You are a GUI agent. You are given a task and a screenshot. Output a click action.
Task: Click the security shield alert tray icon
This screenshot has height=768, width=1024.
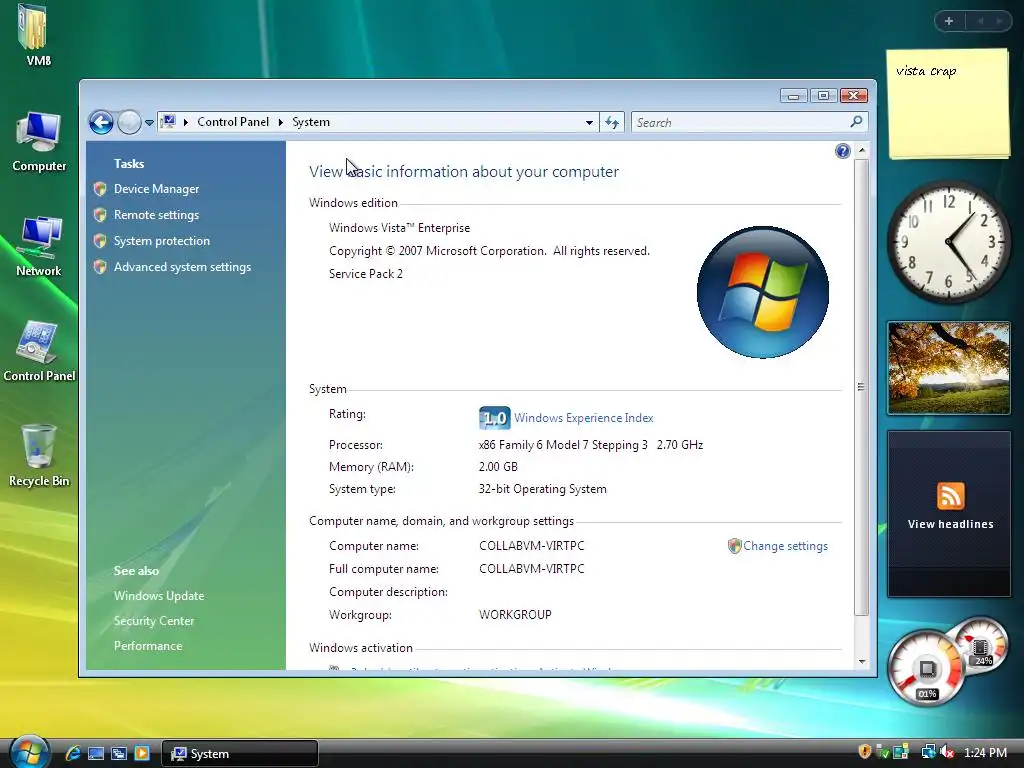click(x=865, y=752)
